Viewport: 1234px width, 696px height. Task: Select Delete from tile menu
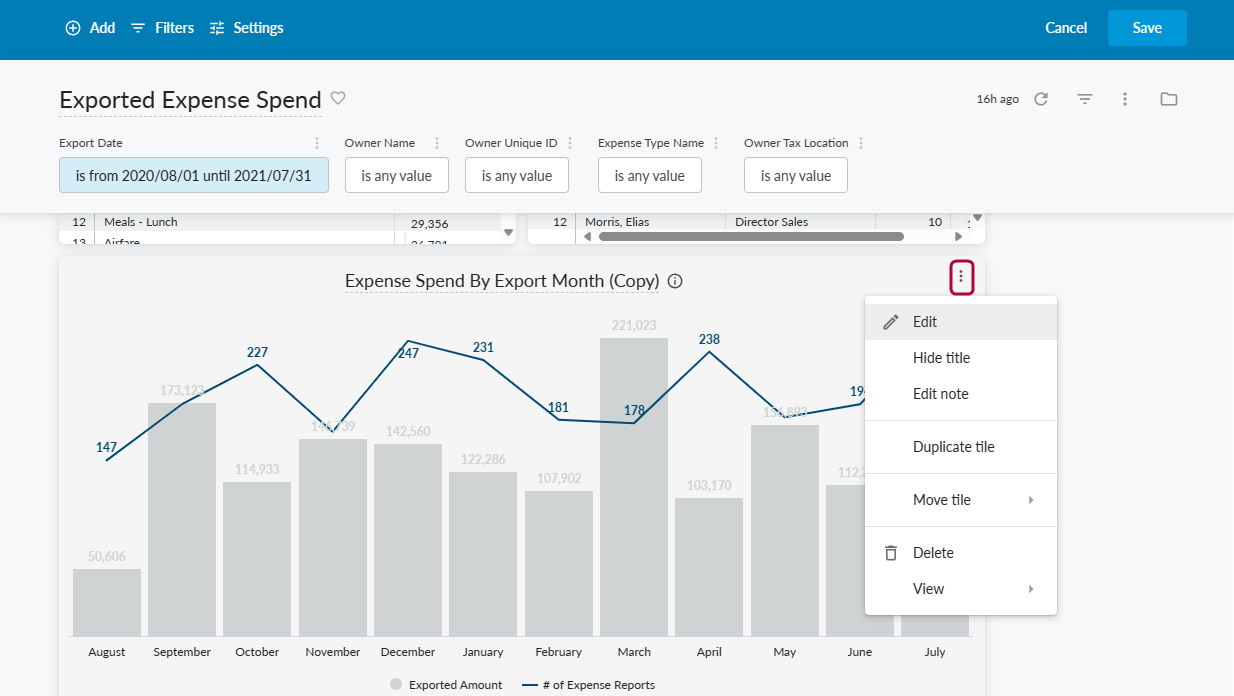click(x=932, y=553)
